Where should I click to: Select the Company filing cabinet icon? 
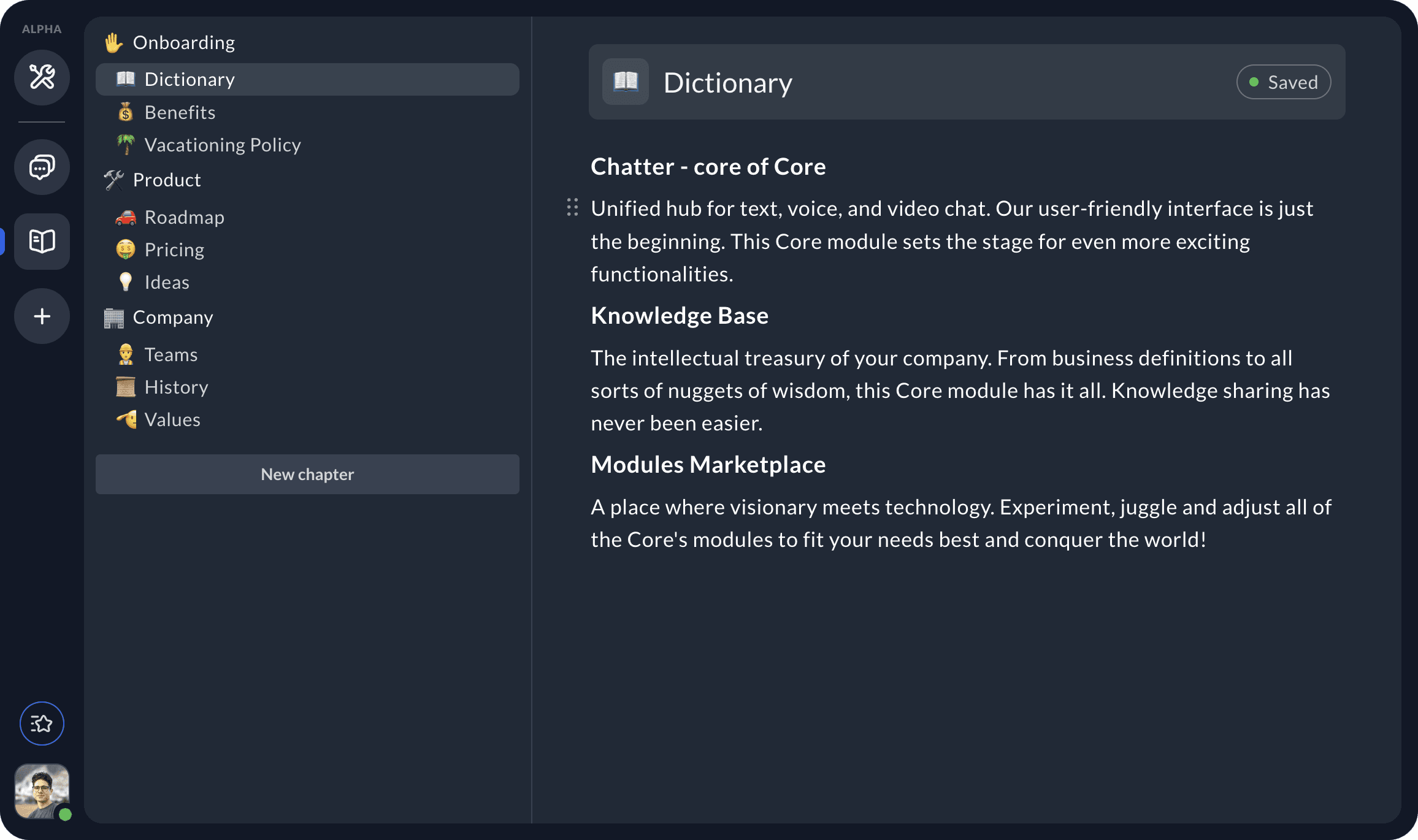[113, 317]
